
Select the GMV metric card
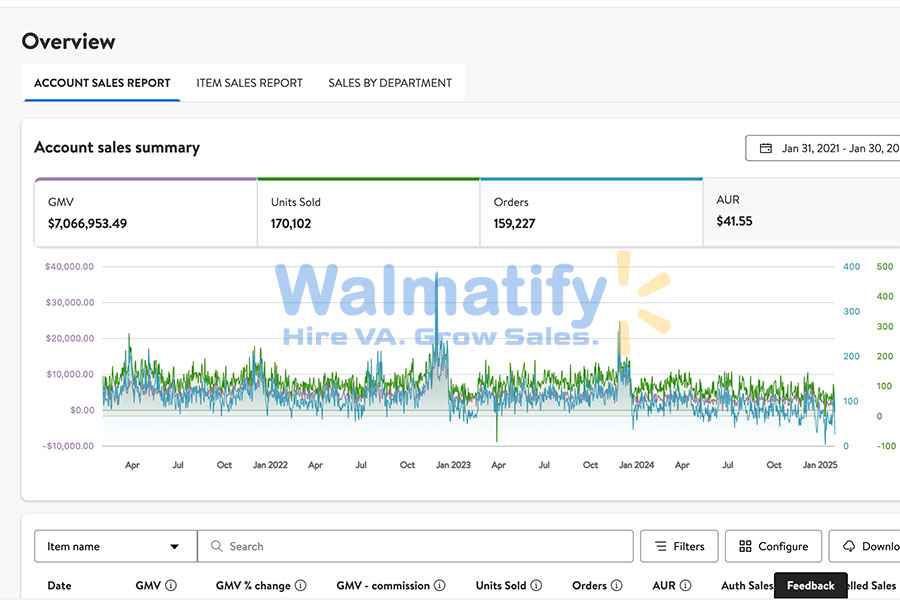coord(146,212)
